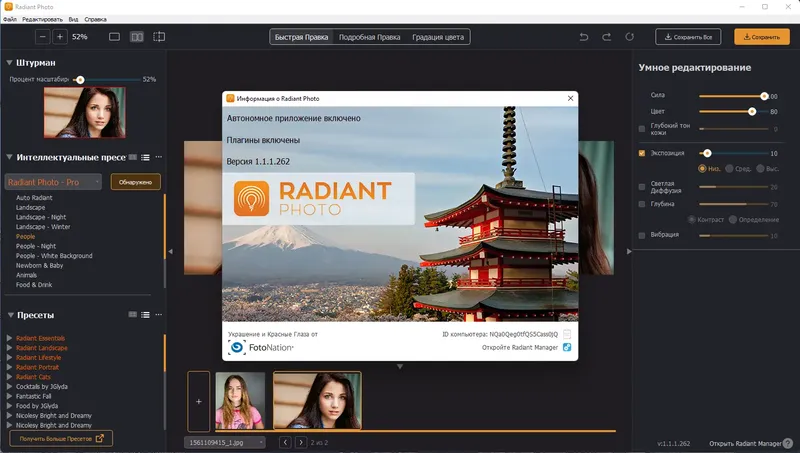Undo the last edit
Image resolution: width=800 pixels, height=453 pixels.
[x=584, y=37]
